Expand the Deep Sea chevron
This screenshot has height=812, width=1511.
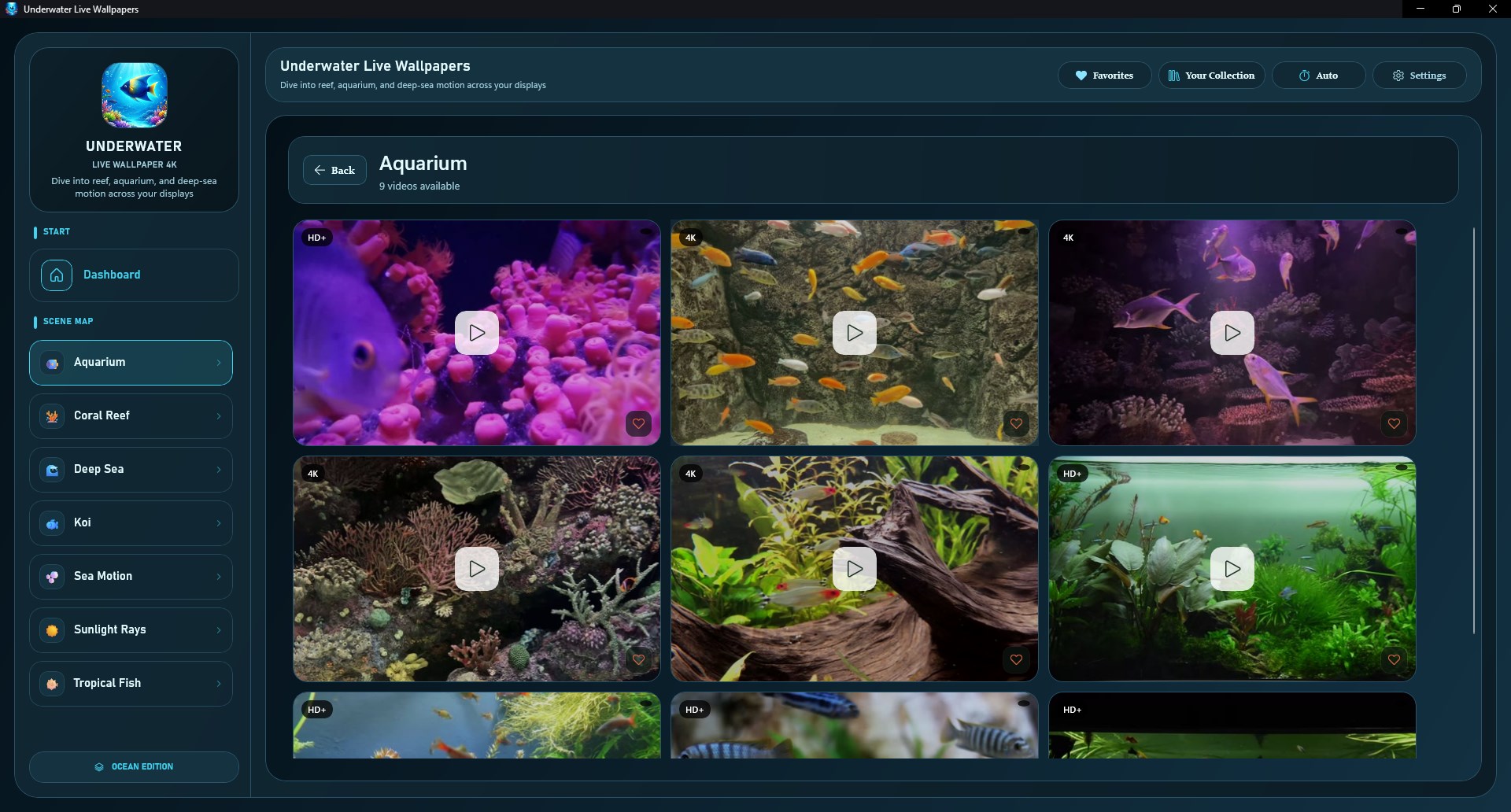click(219, 470)
